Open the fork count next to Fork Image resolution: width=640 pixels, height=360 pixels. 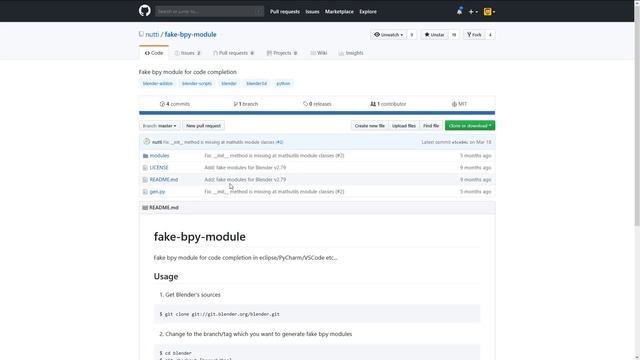pyautogui.click(x=490, y=35)
